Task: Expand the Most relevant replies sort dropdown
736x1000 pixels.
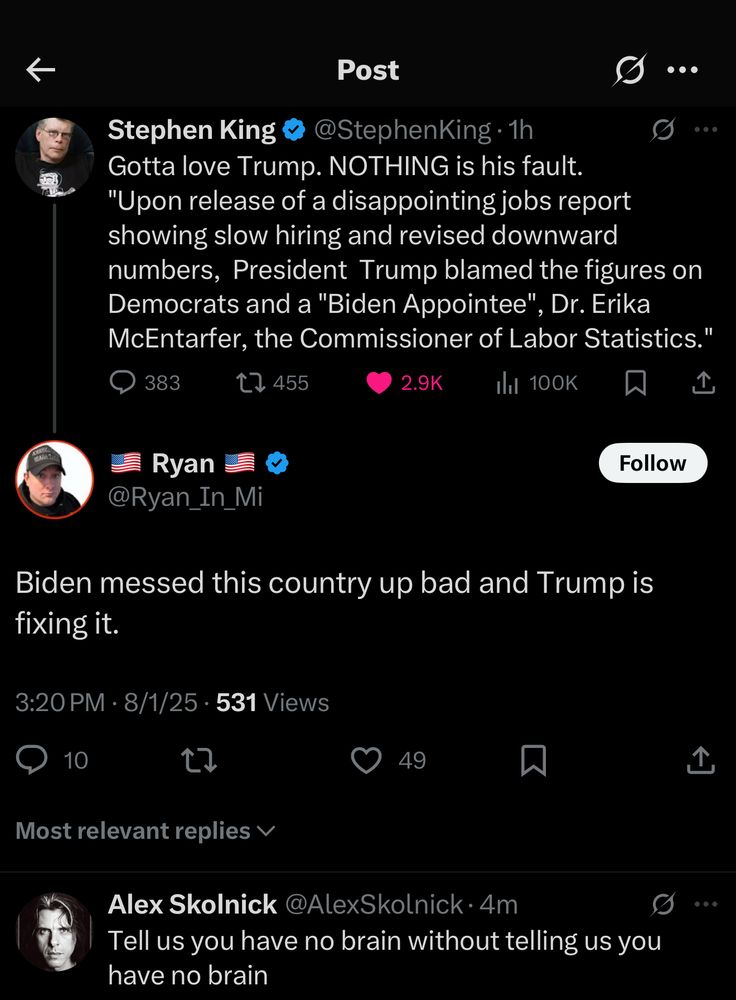Action: click(x=144, y=831)
